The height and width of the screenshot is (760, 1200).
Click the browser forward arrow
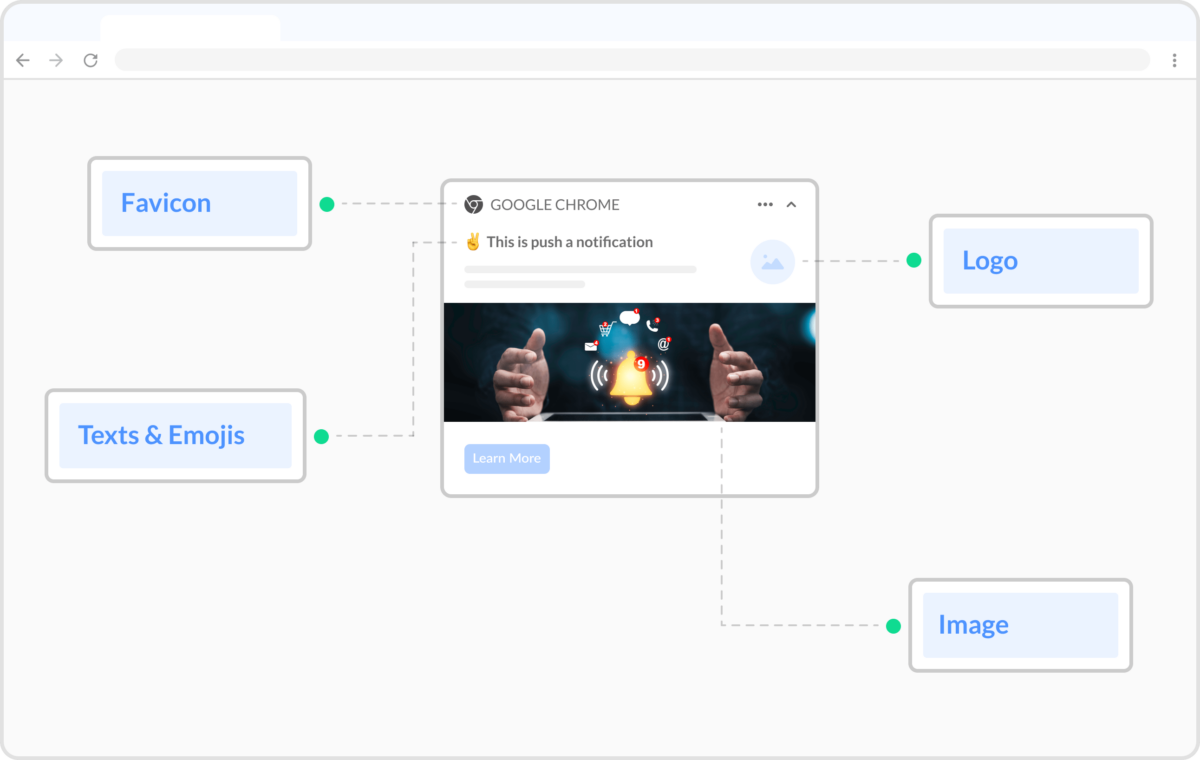tap(56, 60)
